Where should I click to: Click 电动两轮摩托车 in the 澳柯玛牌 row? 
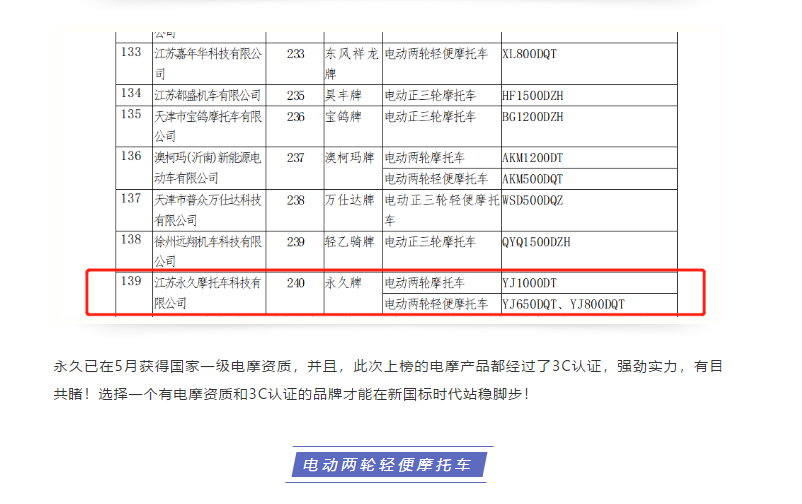425,158
